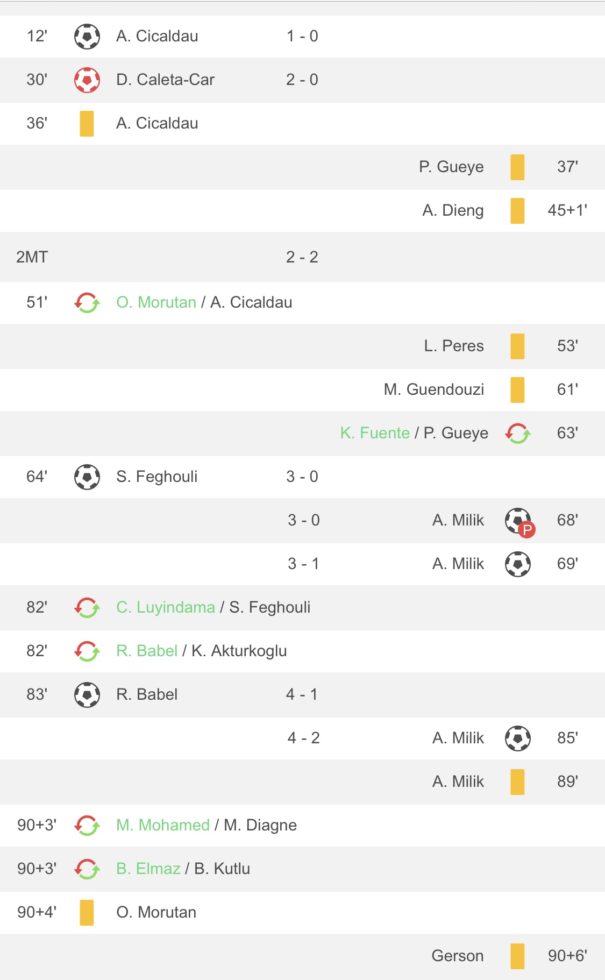Click the missed penalty icon at 68'

coord(518,521)
